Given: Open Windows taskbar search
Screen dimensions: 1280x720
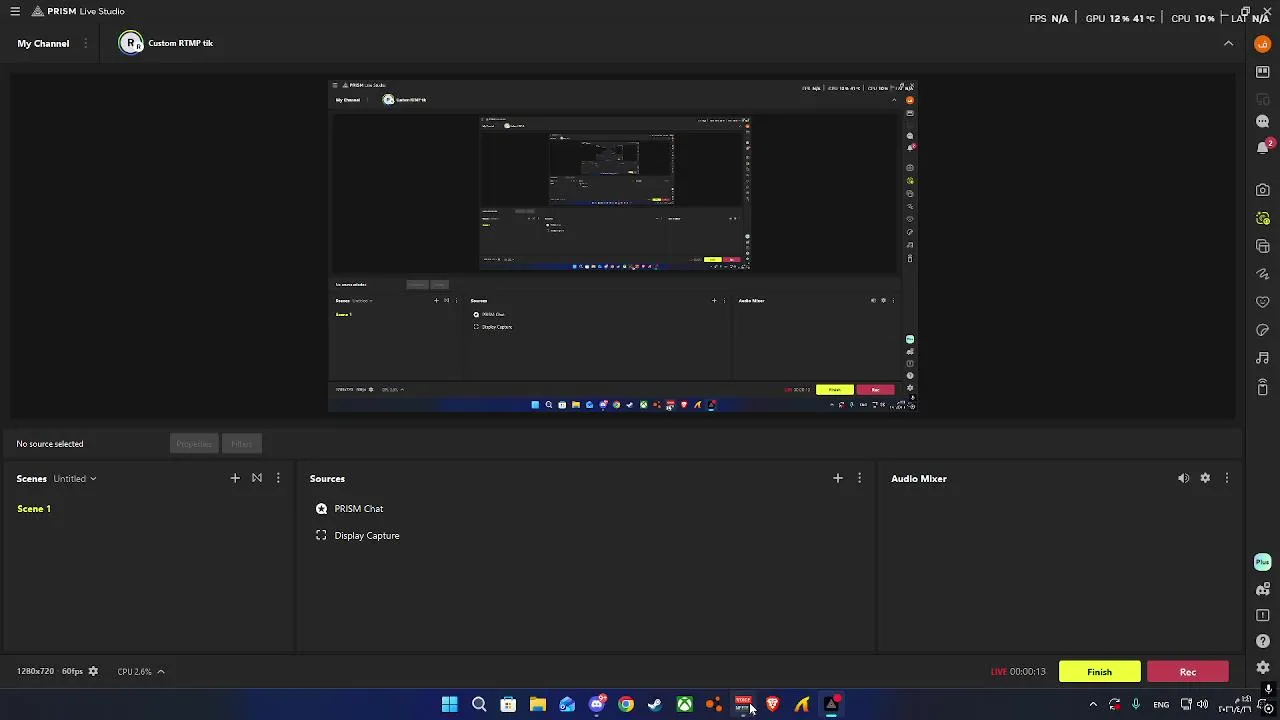Looking at the screenshot, I should click(x=479, y=705).
